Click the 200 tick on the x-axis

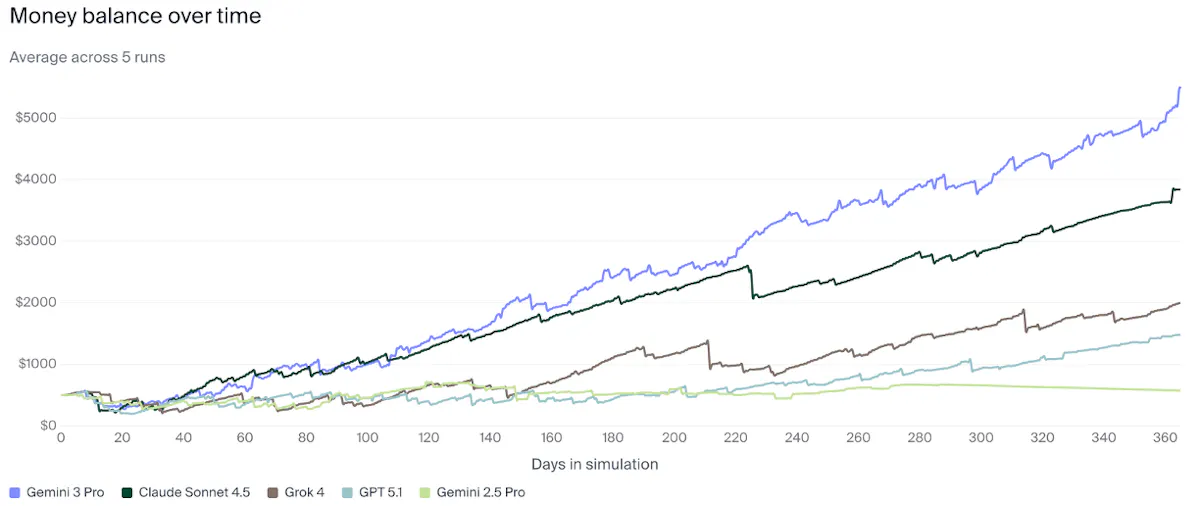[x=675, y=438]
